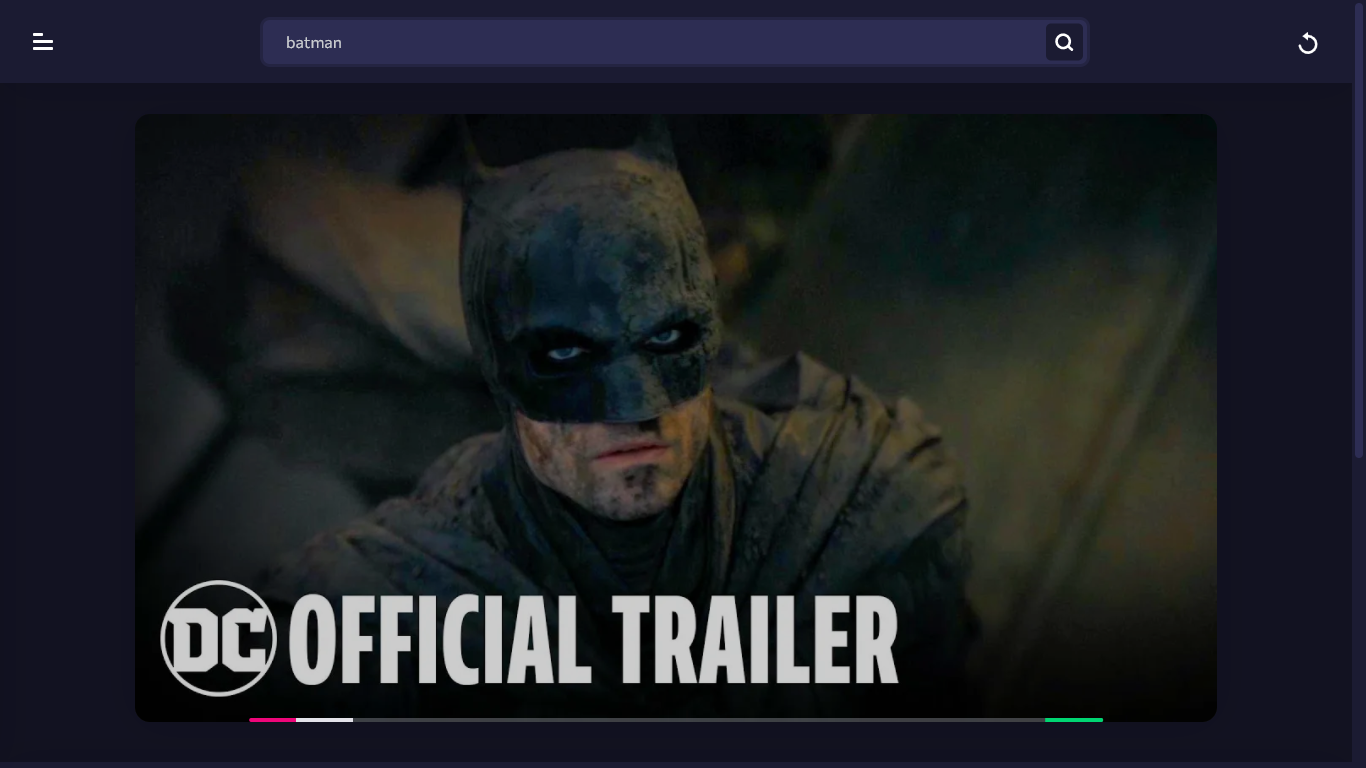
Task: Select the pink slide indicator segment
Action: click(273, 719)
